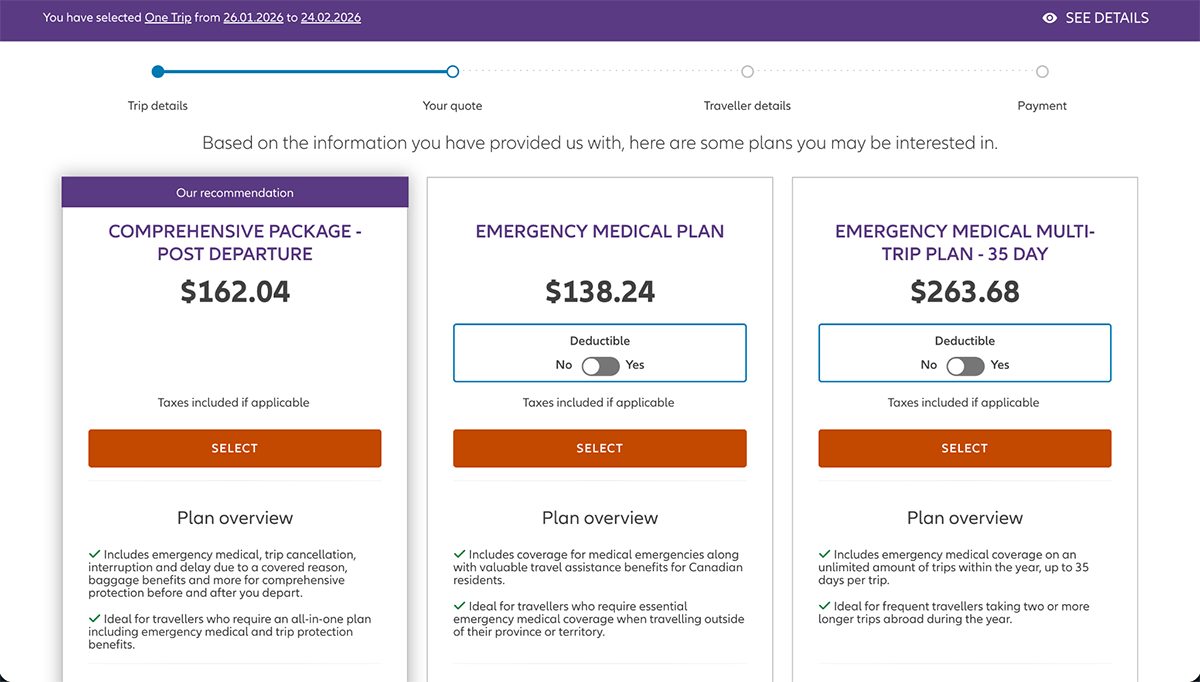Click the checkmark in Multi-Trip plan overview
This screenshot has width=1200, height=682.
[826, 552]
